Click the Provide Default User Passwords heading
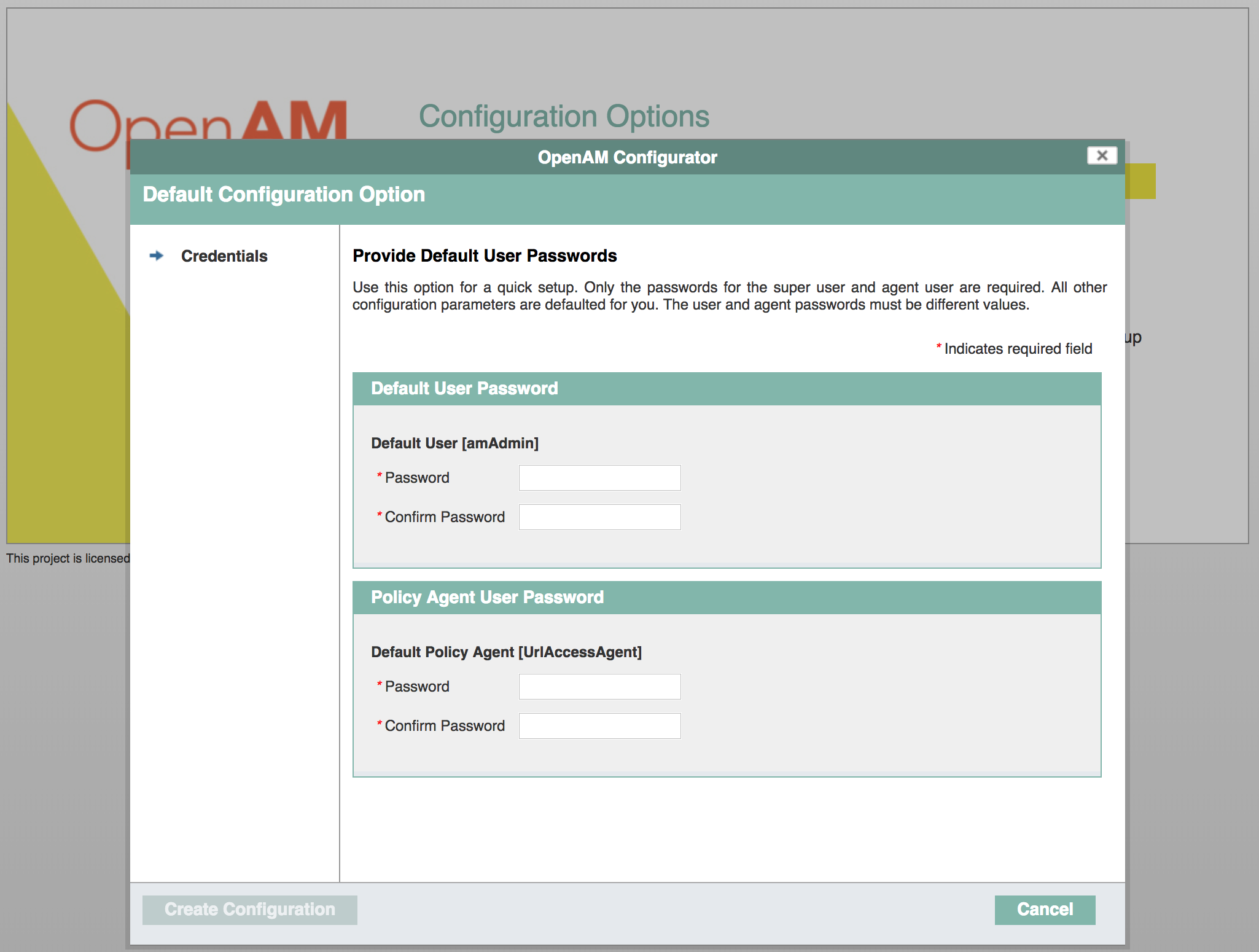This screenshot has width=1259, height=952. click(x=485, y=256)
